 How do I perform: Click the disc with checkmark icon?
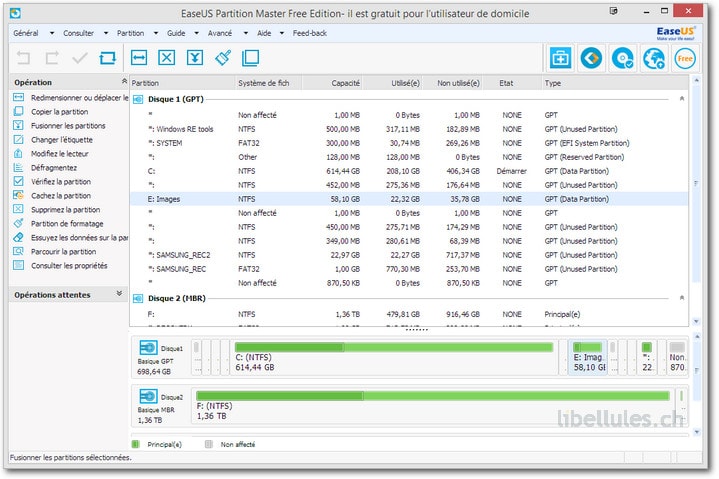[x=623, y=58]
